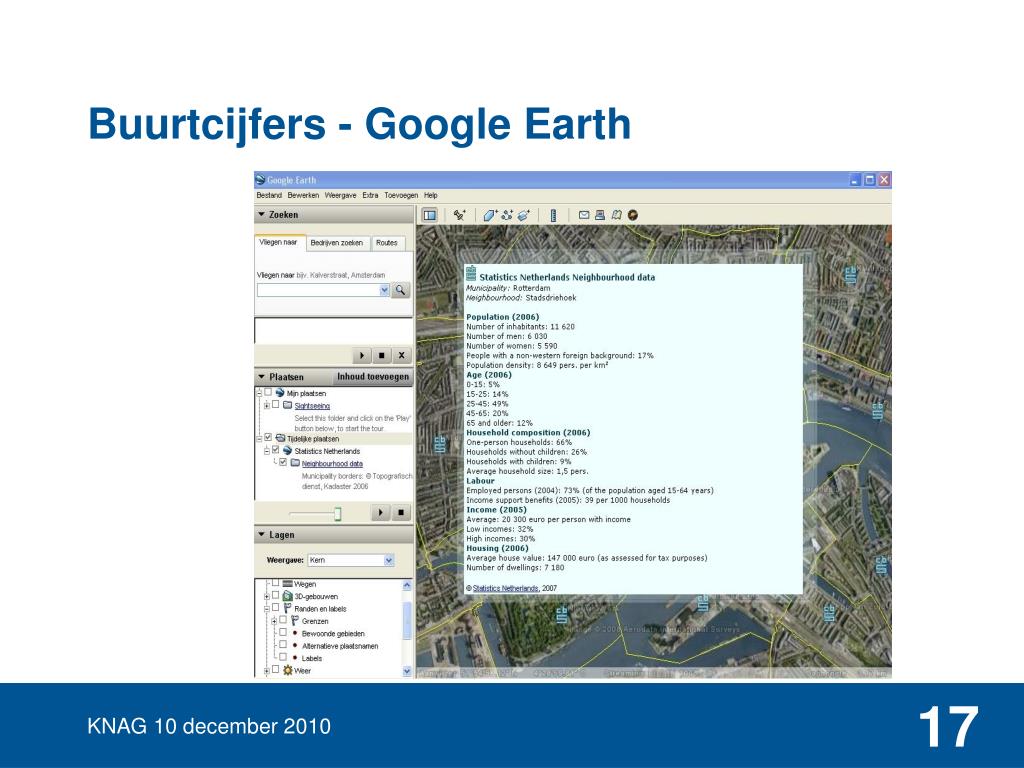Open the Vliegen naar history dropdown arrow

tap(385, 290)
